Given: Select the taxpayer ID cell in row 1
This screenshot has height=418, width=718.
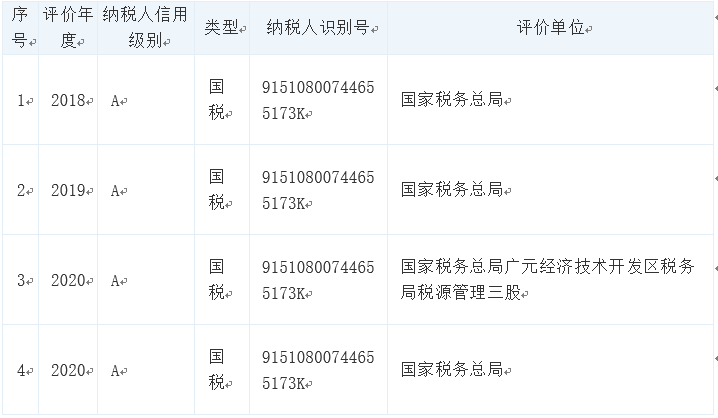Looking at the screenshot, I should 317,100.
